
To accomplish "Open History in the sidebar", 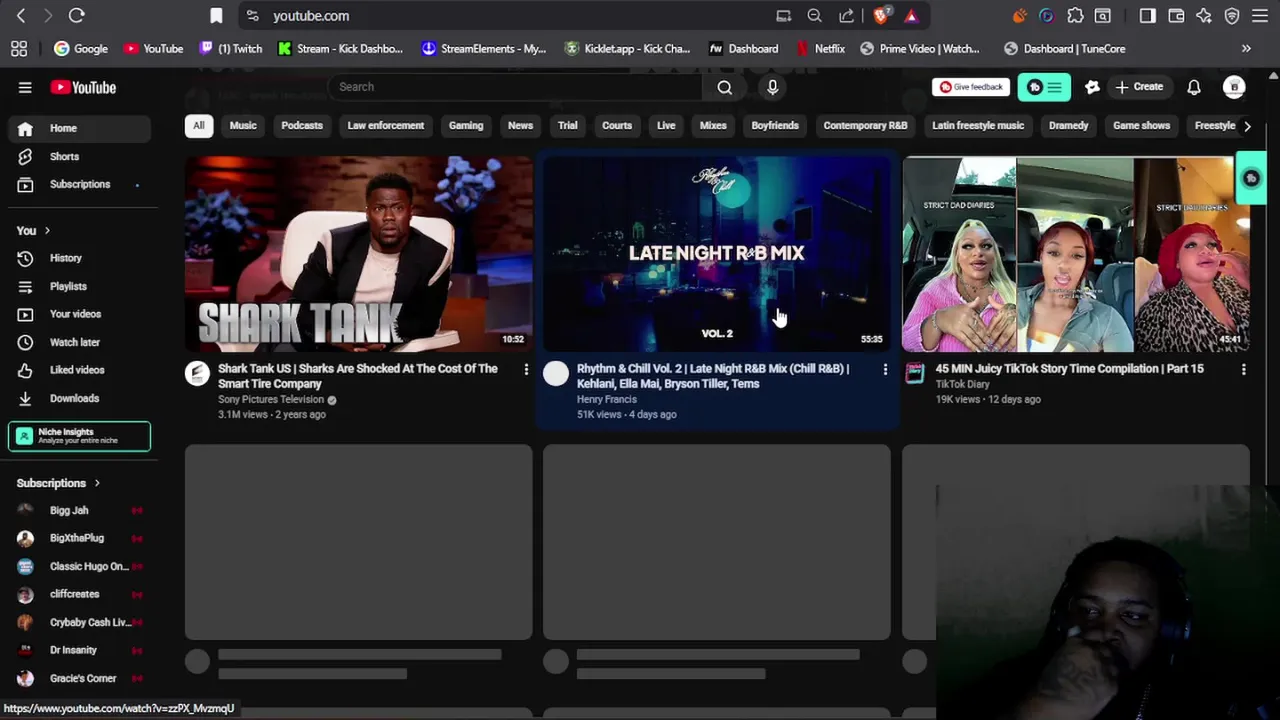I will 80,258.
